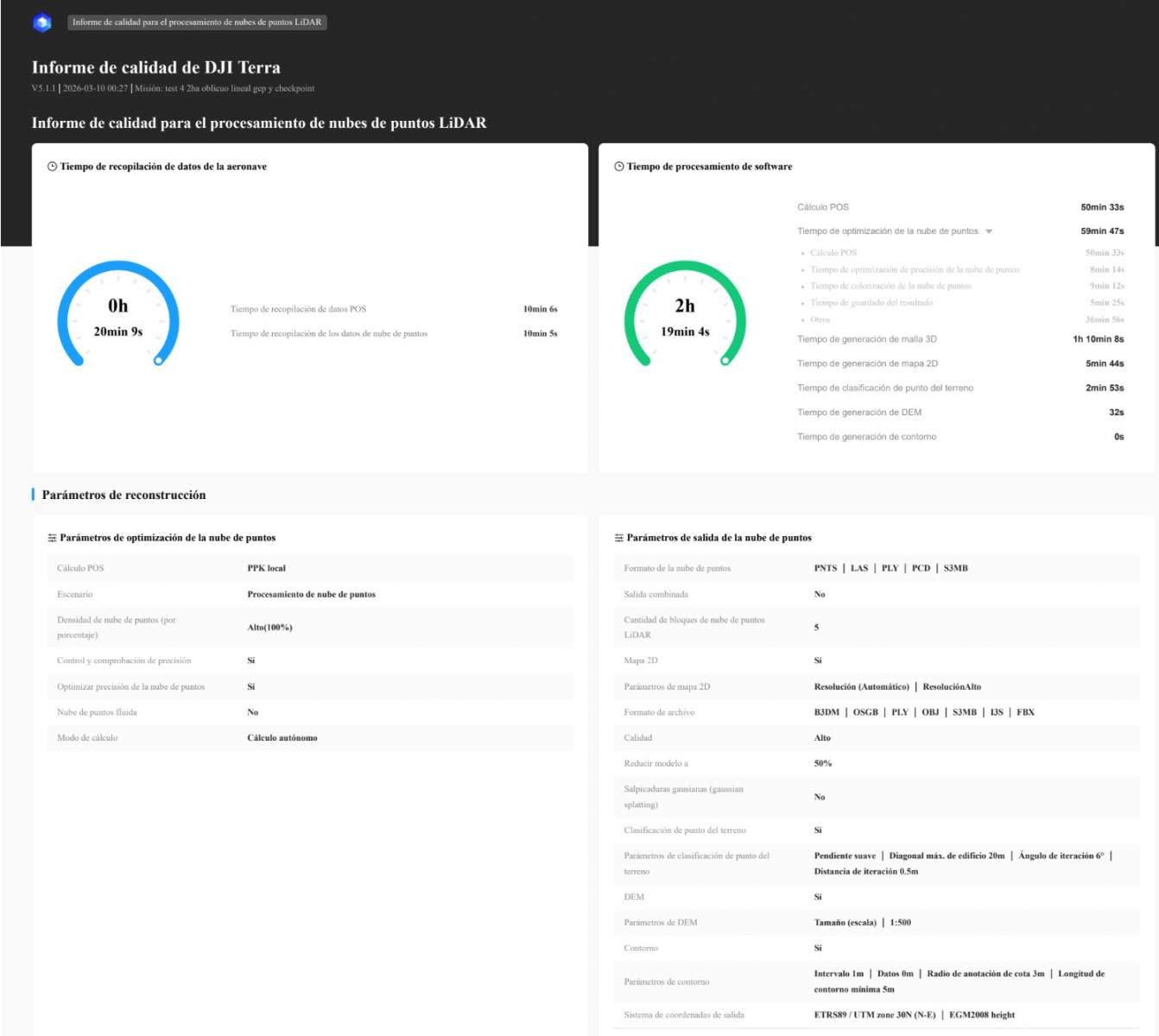Select the Tiempo de generación de mapa 2D row
Image resolution: width=1159 pixels, height=1036 pixels.
tap(959, 363)
